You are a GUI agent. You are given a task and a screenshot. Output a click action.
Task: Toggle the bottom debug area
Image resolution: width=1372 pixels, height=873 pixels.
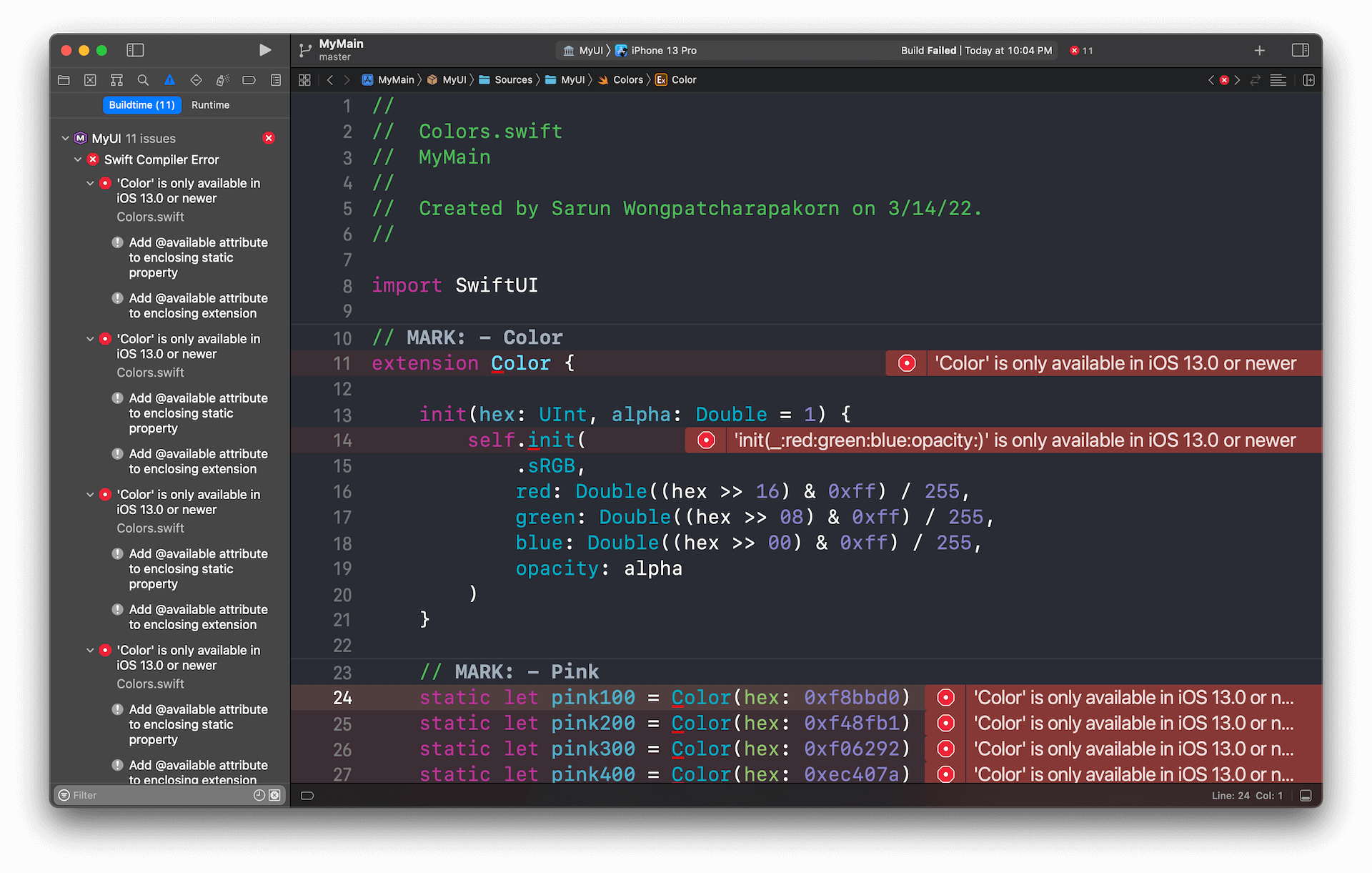click(x=1306, y=796)
